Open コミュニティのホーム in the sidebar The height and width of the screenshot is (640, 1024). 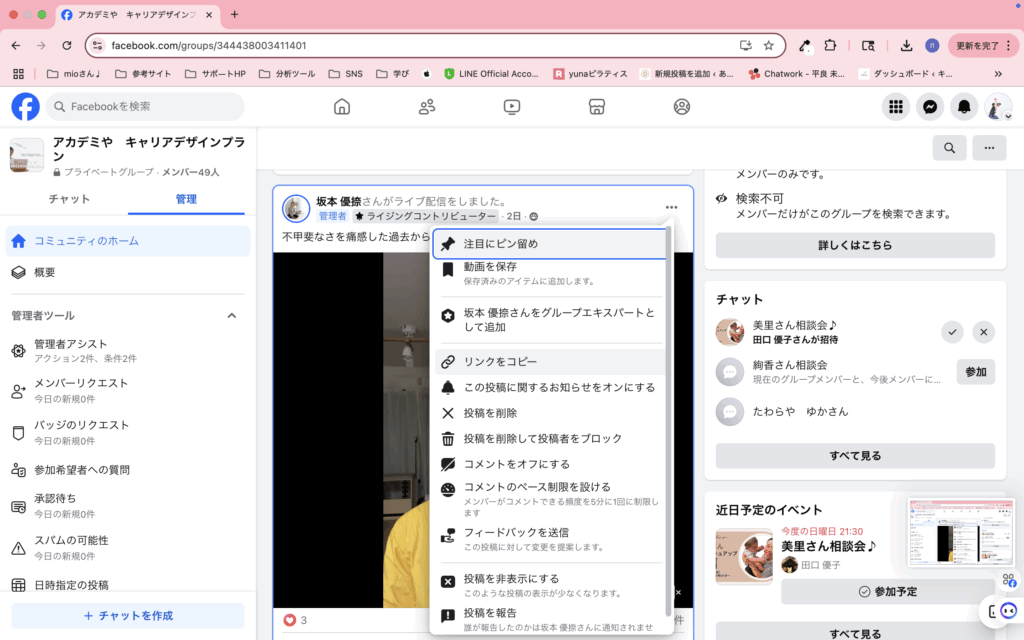[128, 241]
